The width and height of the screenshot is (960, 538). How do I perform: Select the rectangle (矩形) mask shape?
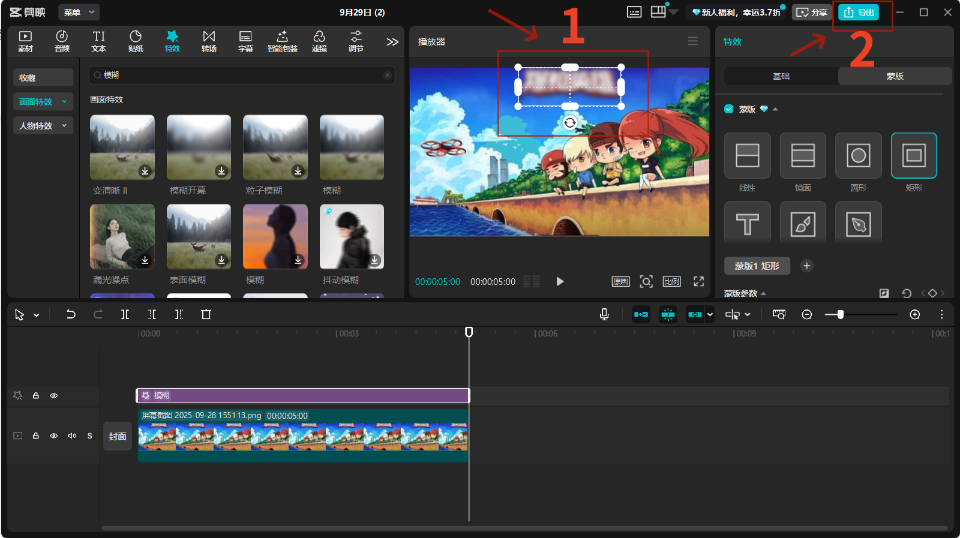pyautogui.click(x=913, y=155)
